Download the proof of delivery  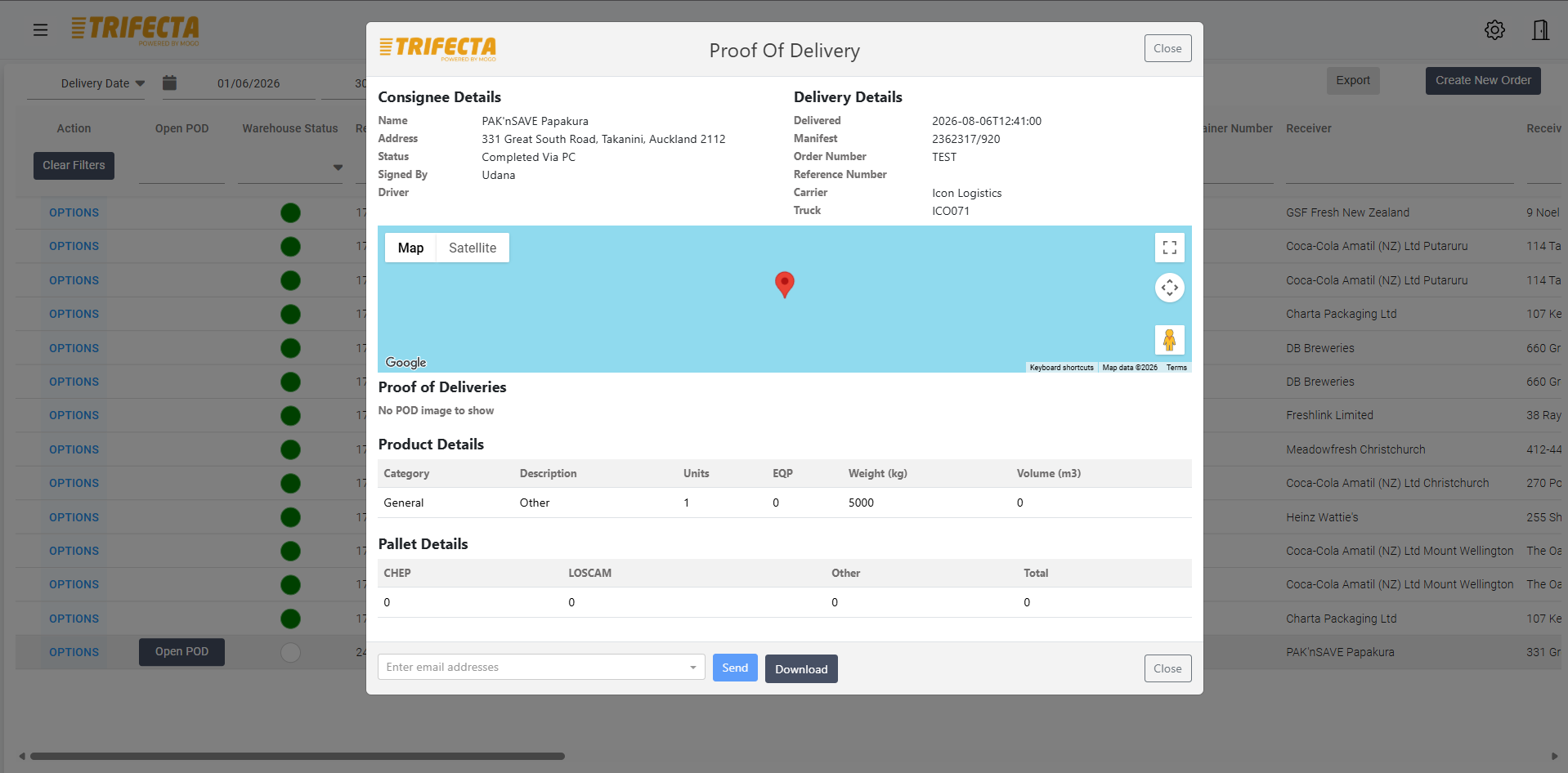click(x=801, y=668)
